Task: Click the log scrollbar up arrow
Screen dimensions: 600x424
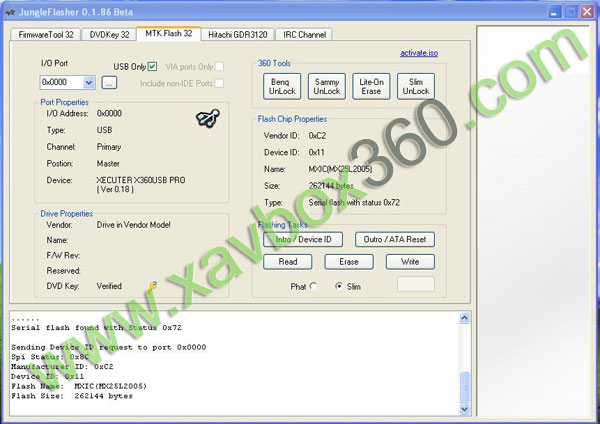Action: tap(465, 318)
